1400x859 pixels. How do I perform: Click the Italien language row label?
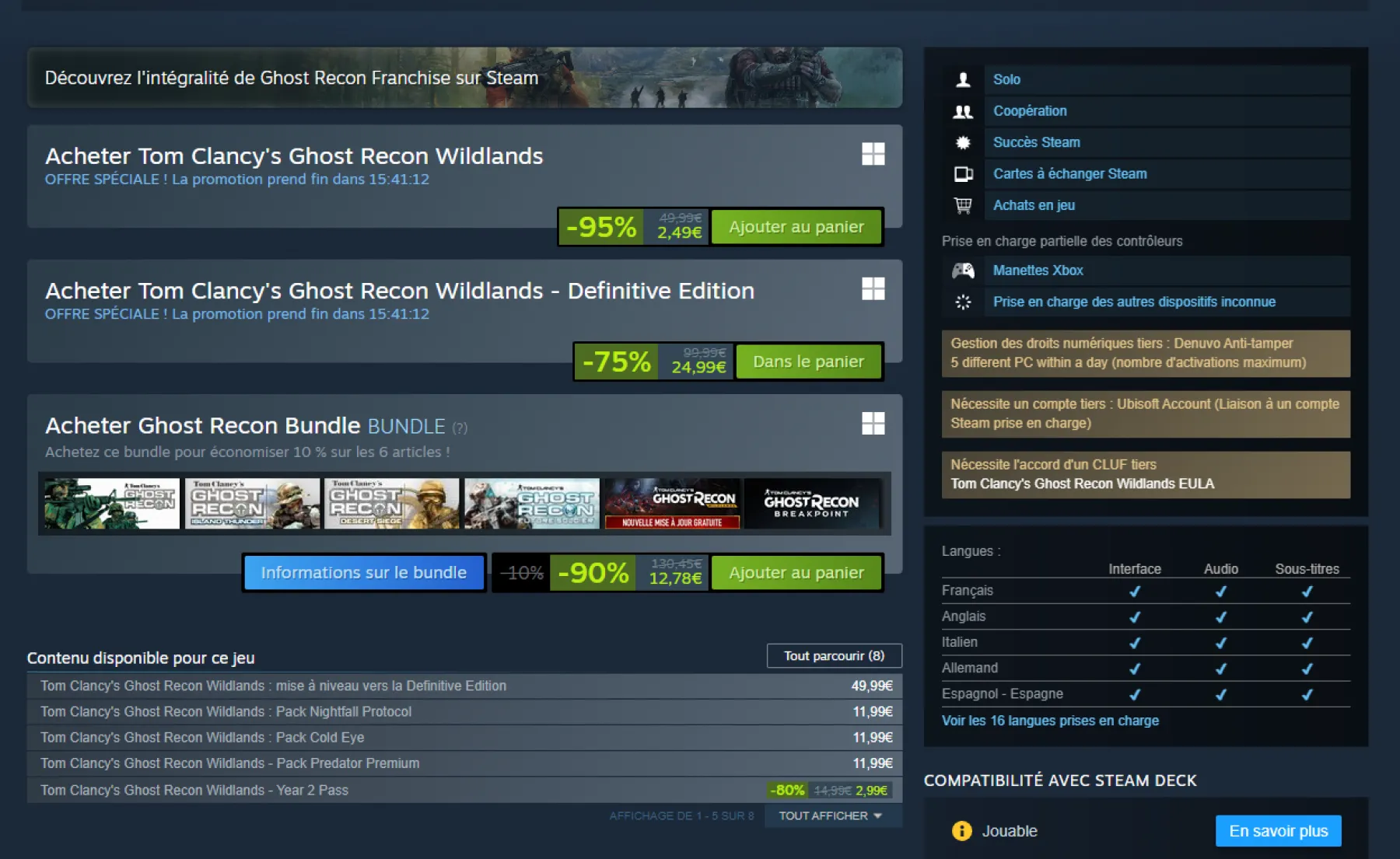pyautogui.click(x=959, y=642)
